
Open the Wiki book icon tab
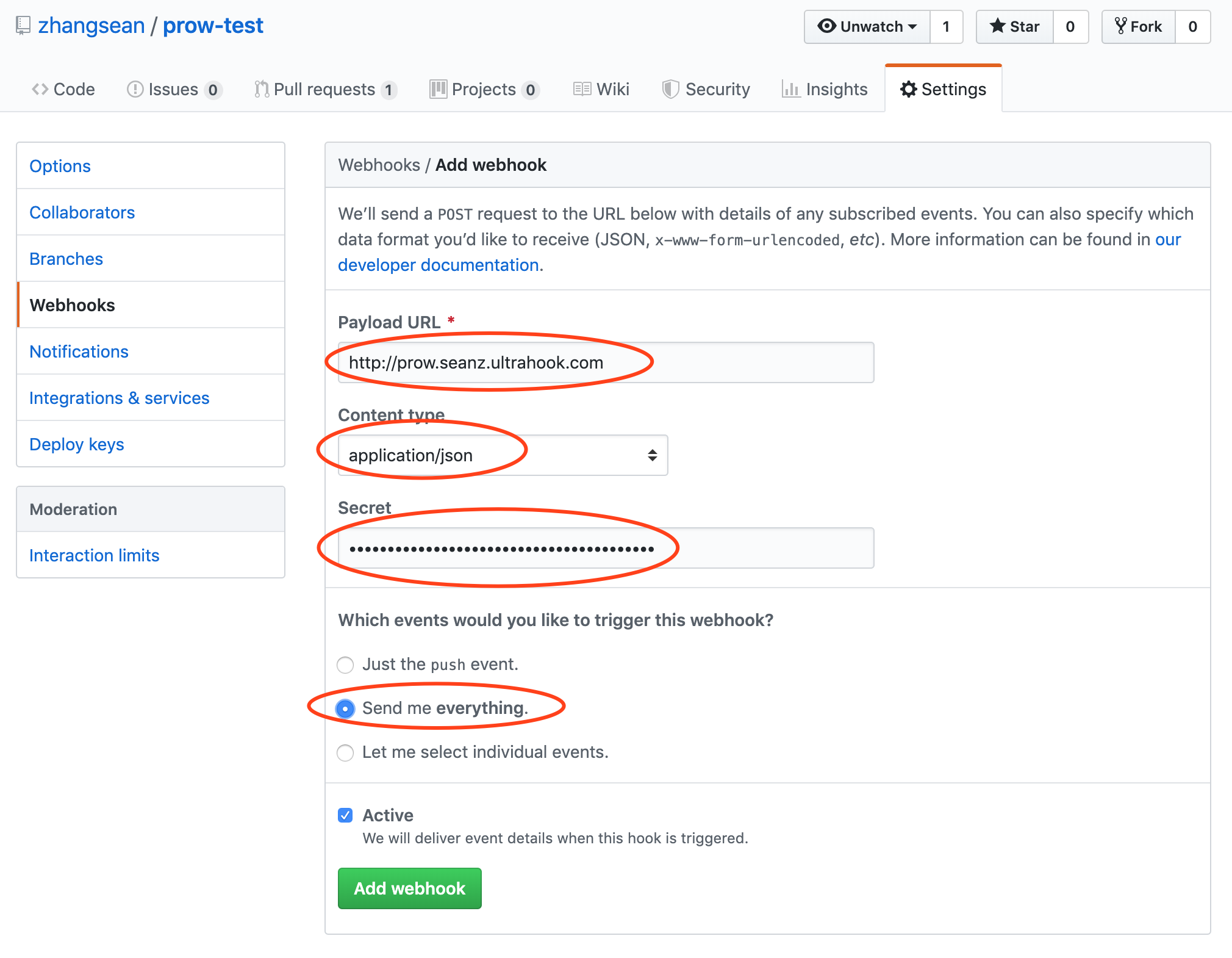pyautogui.click(x=601, y=89)
